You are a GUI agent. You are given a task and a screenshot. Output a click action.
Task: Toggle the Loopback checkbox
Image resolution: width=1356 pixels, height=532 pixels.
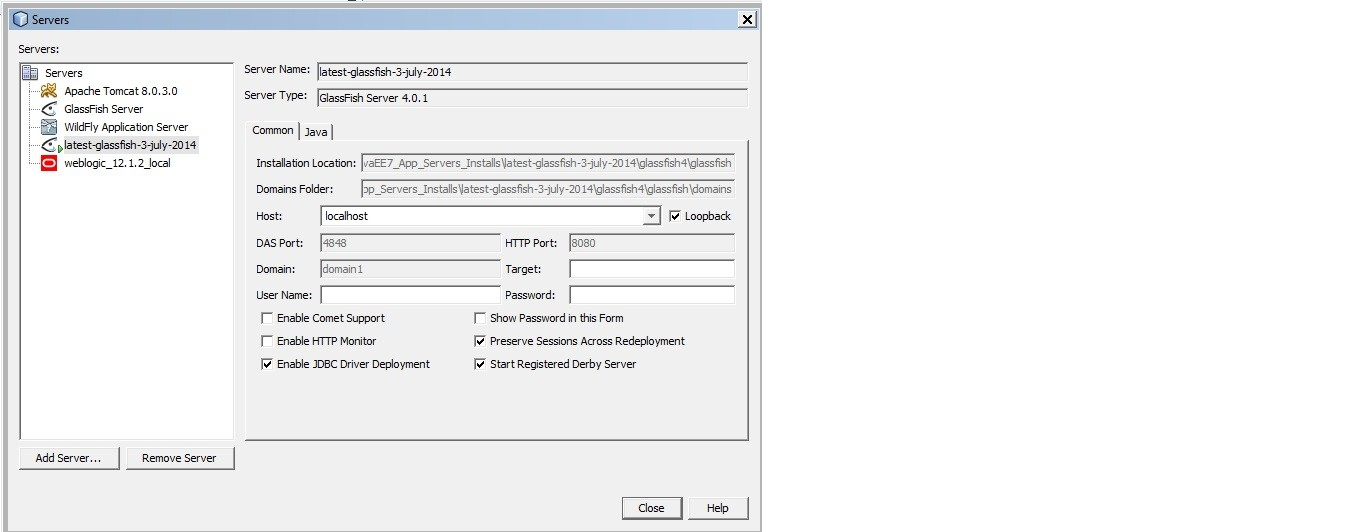[675, 216]
